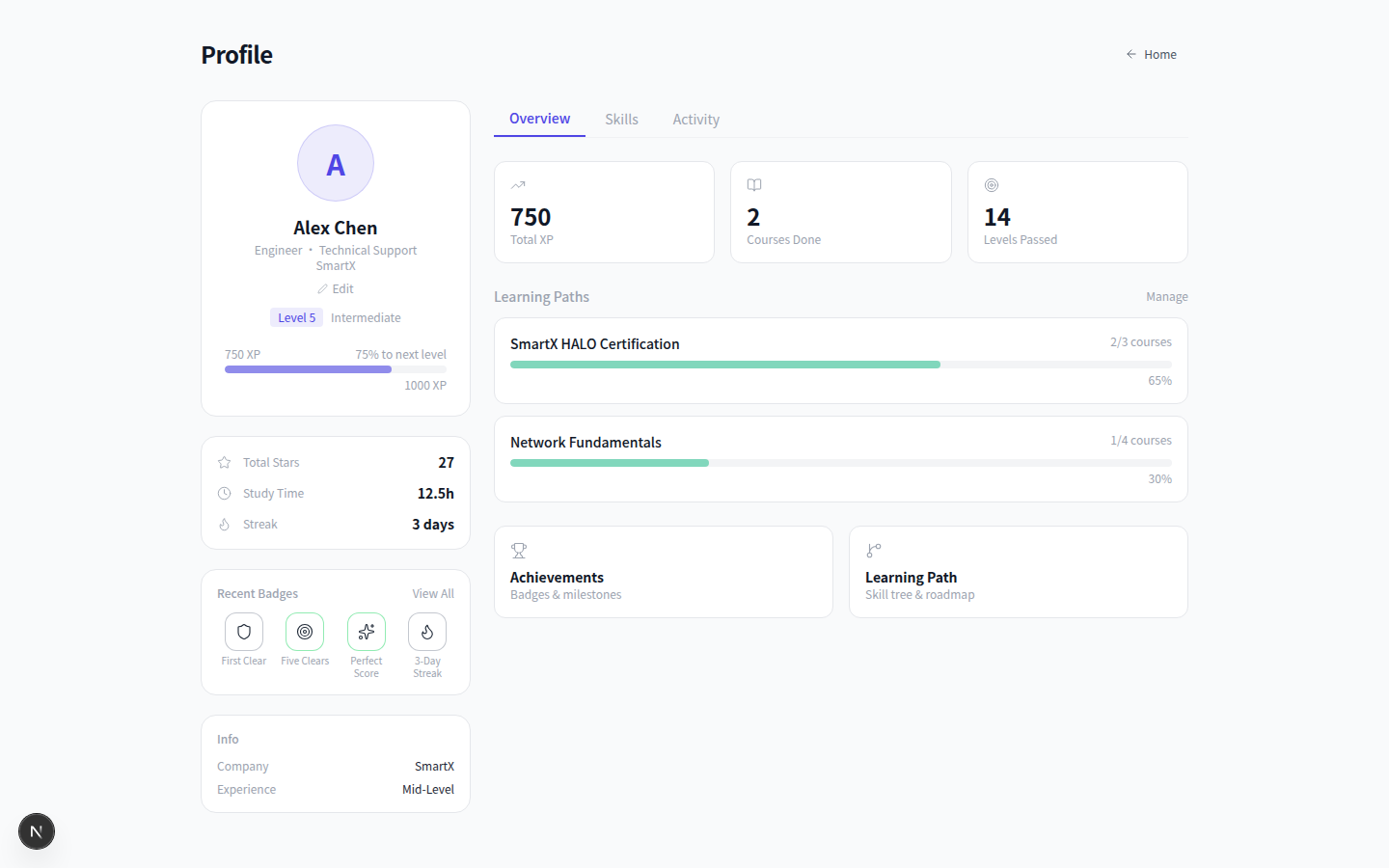The width and height of the screenshot is (1389, 868).
Task: Switch to the Skills tab
Action: click(621, 120)
